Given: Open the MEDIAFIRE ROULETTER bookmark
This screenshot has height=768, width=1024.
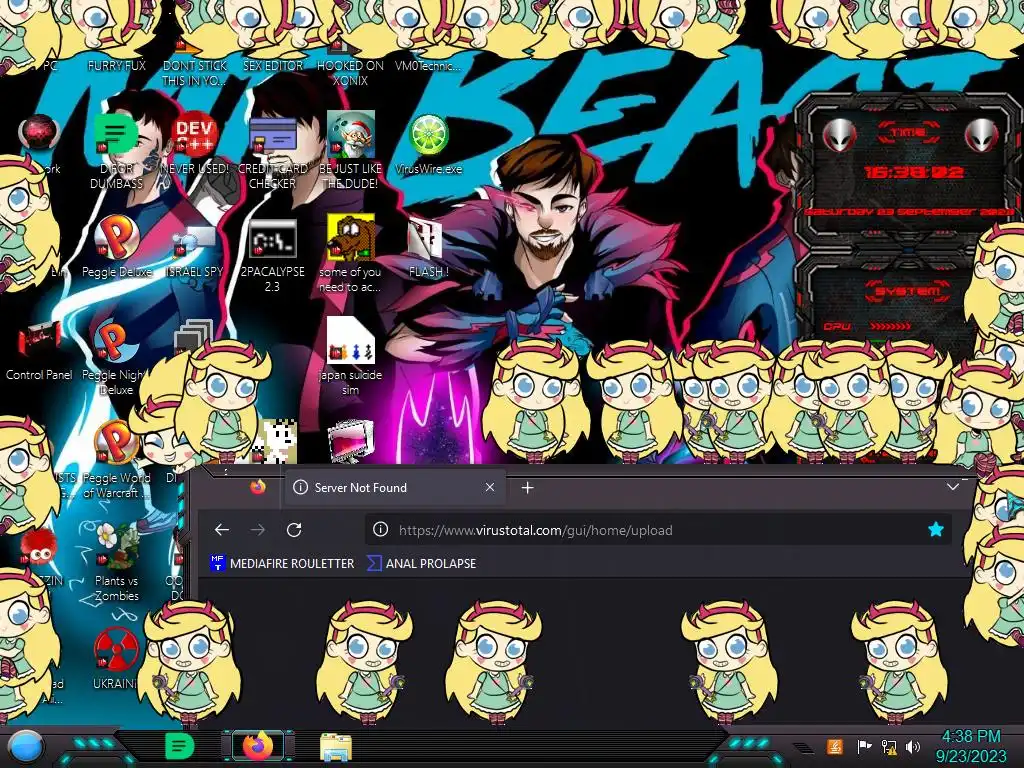Looking at the screenshot, I should tap(282, 563).
